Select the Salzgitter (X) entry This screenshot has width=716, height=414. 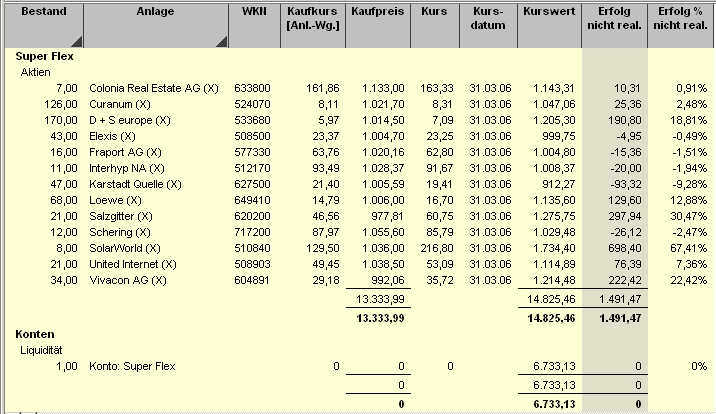click(121, 216)
